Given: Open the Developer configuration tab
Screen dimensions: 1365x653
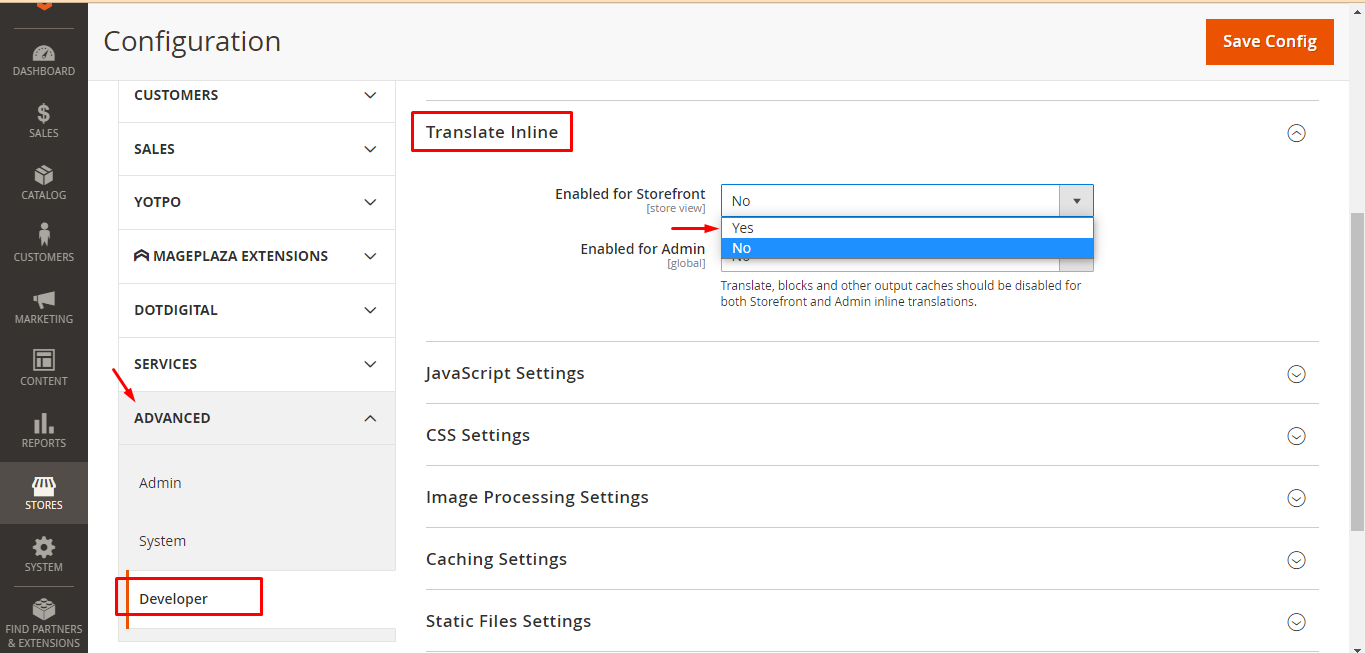Looking at the screenshot, I should pyautogui.click(x=174, y=599).
